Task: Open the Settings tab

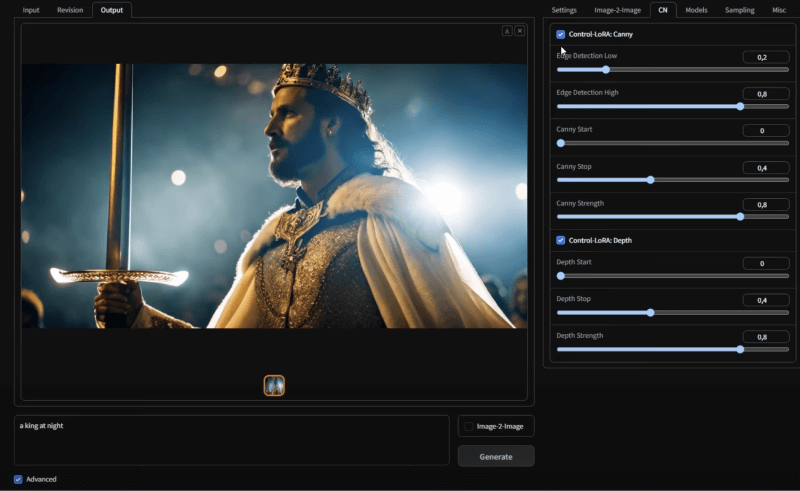Action: point(564,10)
